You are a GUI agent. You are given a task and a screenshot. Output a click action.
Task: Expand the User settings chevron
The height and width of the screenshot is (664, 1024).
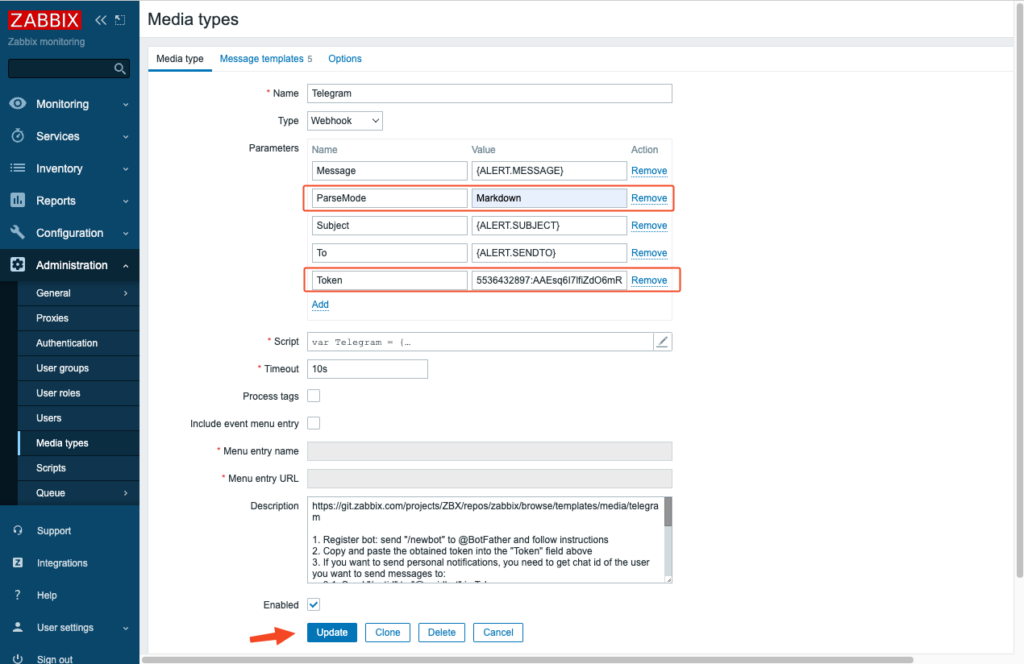(125, 628)
